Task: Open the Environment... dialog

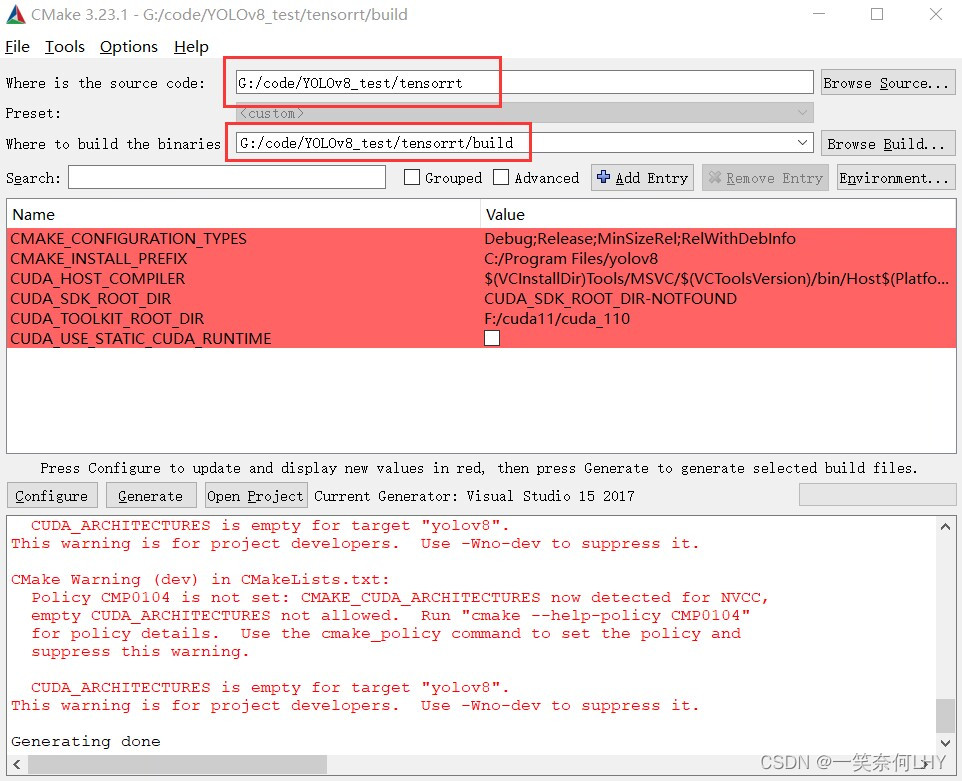Action: 896,177
